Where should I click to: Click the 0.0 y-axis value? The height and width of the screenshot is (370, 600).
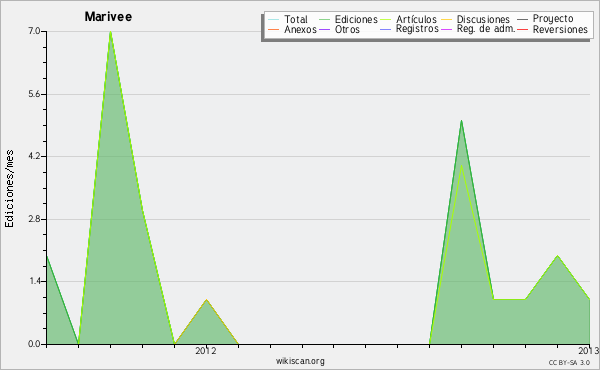[x=34, y=344]
